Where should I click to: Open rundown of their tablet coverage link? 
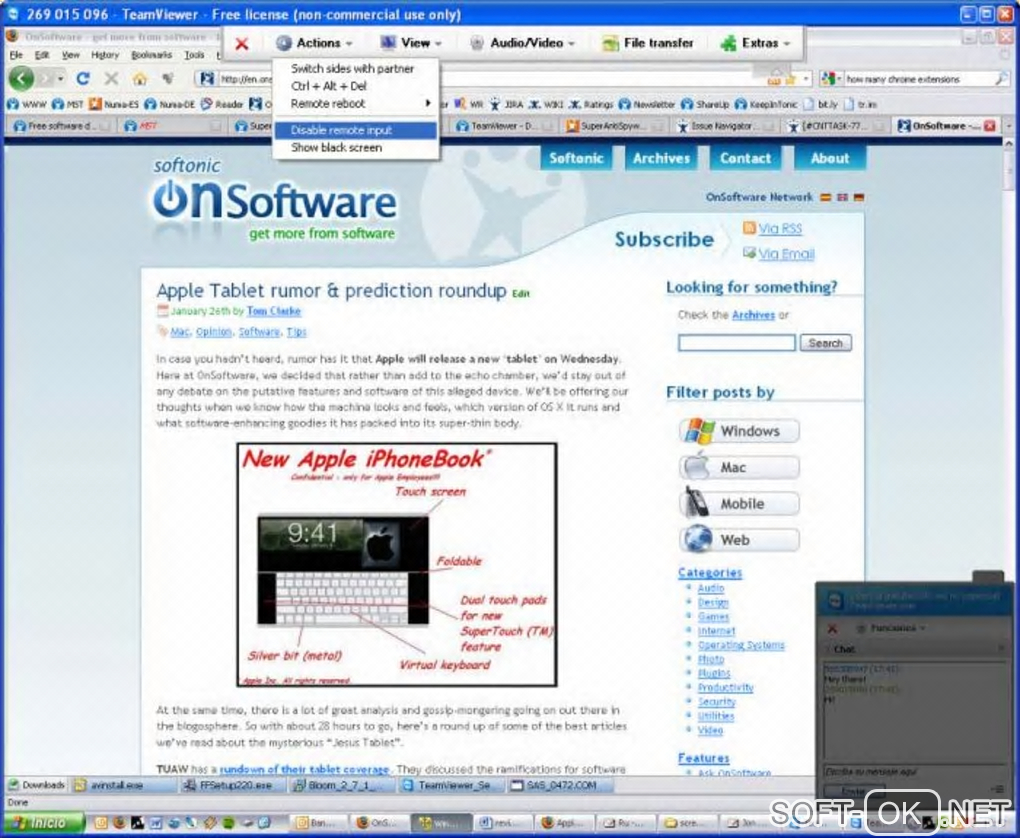click(304, 769)
